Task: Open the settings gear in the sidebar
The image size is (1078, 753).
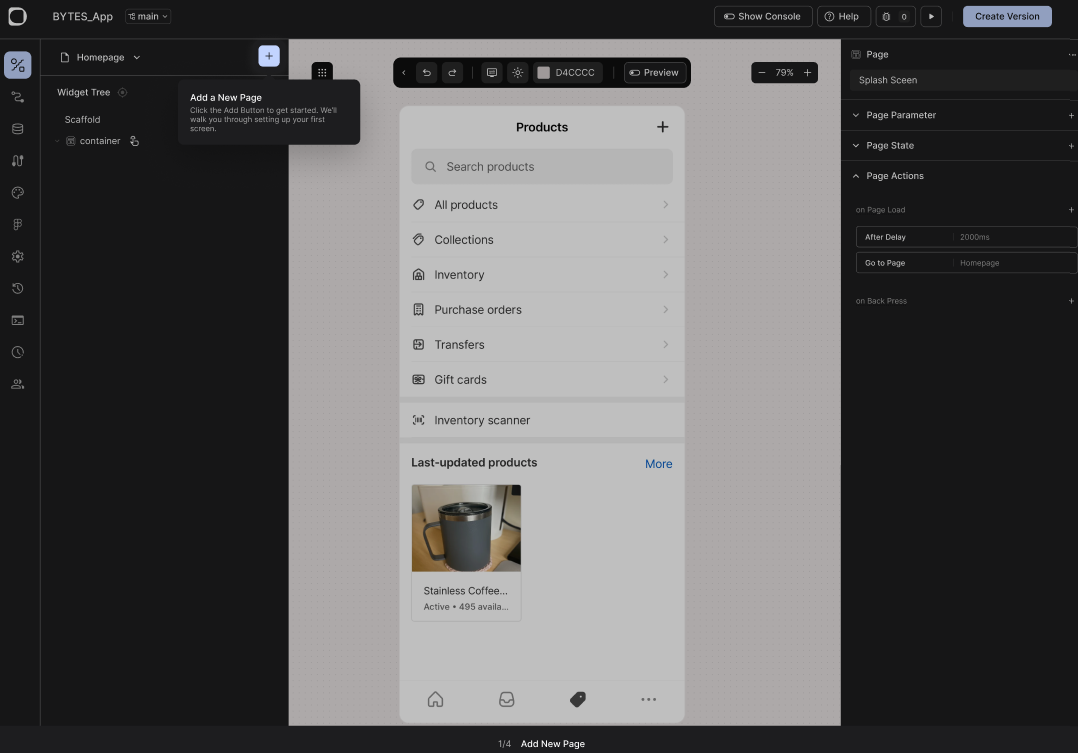Action: (18, 257)
